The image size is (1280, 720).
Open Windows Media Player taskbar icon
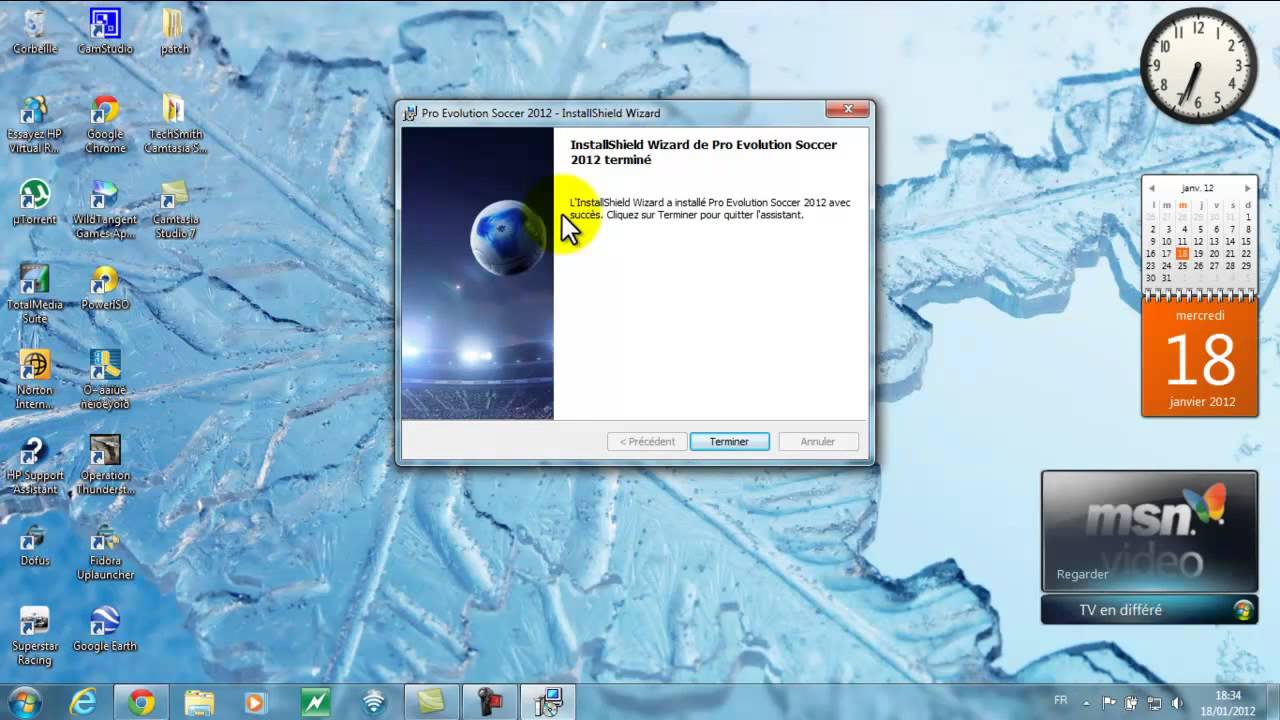coord(257,702)
